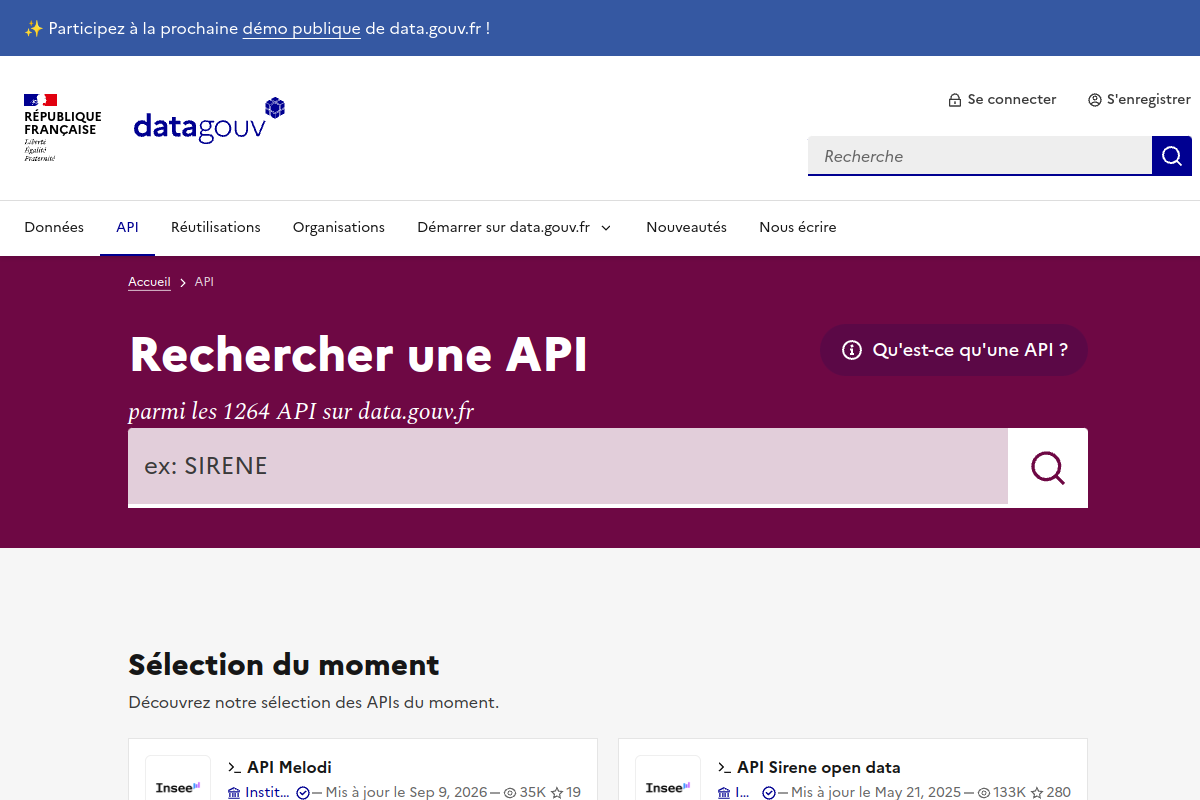1200x800 pixels.
Task: Click the organization icon on API Sirene card
Action: click(x=724, y=793)
